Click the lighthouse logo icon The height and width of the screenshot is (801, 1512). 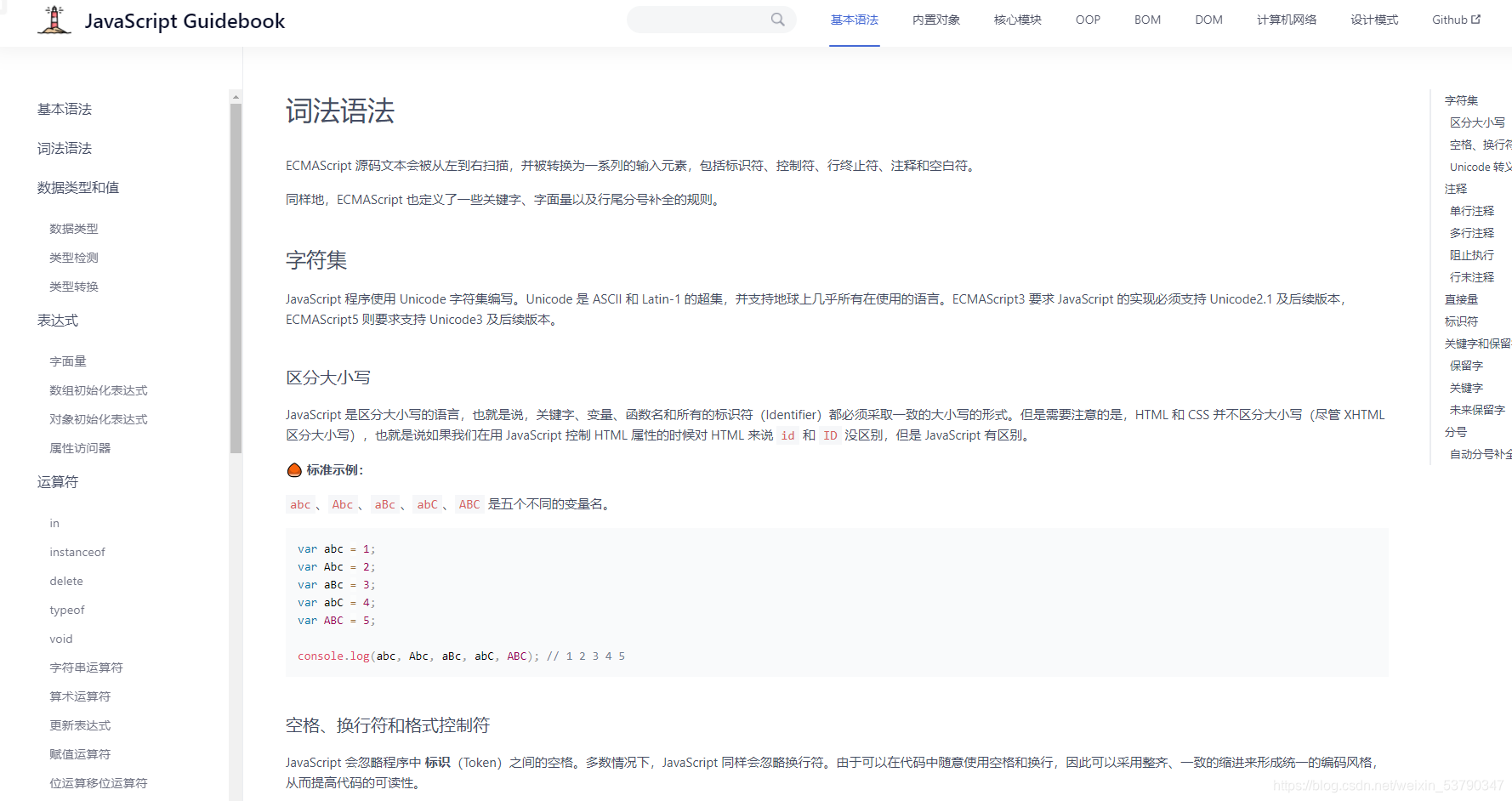(x=53, y=20)
